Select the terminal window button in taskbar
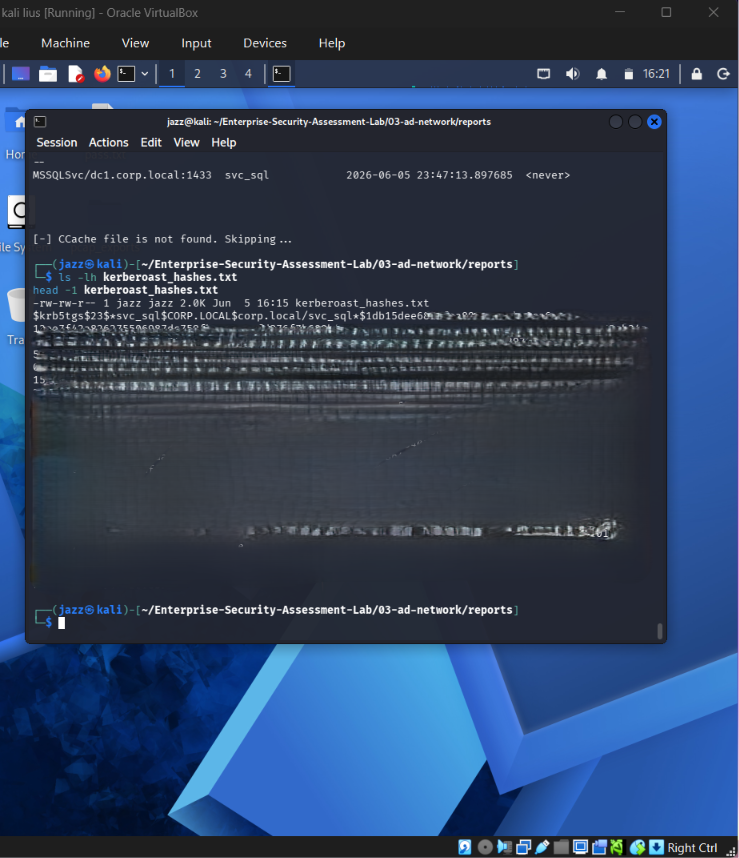Viewport: 739px width, 858px height. (x=281, y=74)
